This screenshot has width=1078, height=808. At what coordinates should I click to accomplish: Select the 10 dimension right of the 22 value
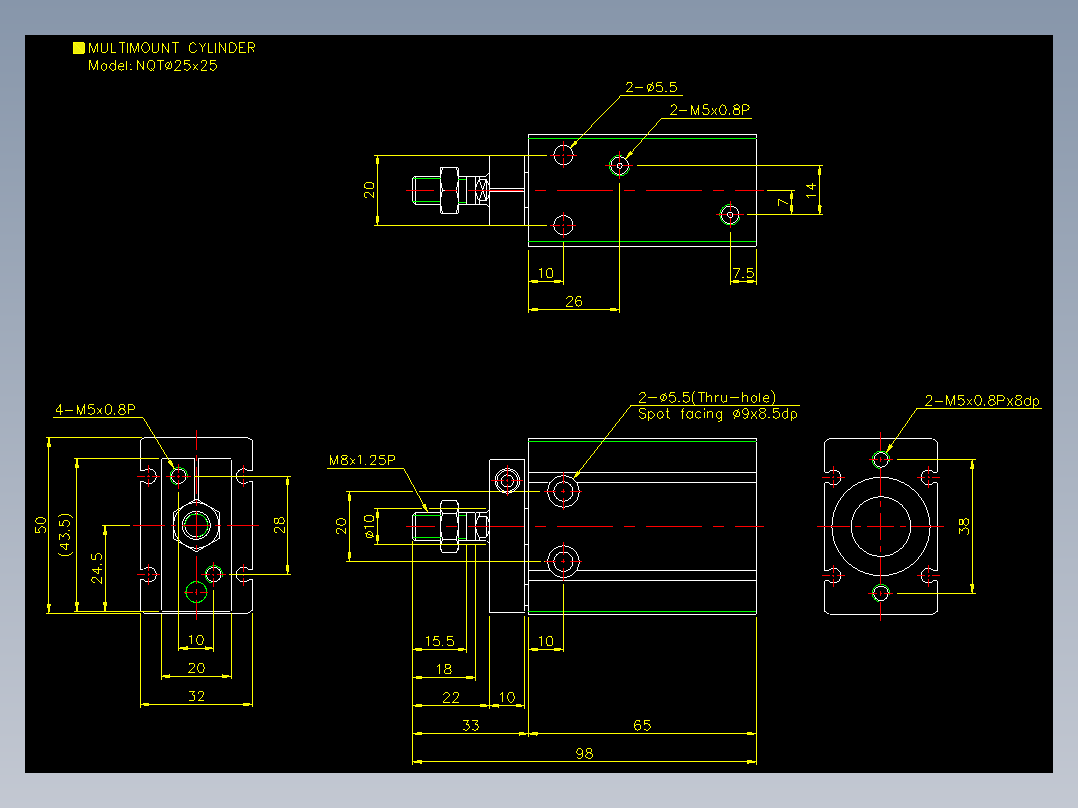pyautogui.click(x=507, y=697)
